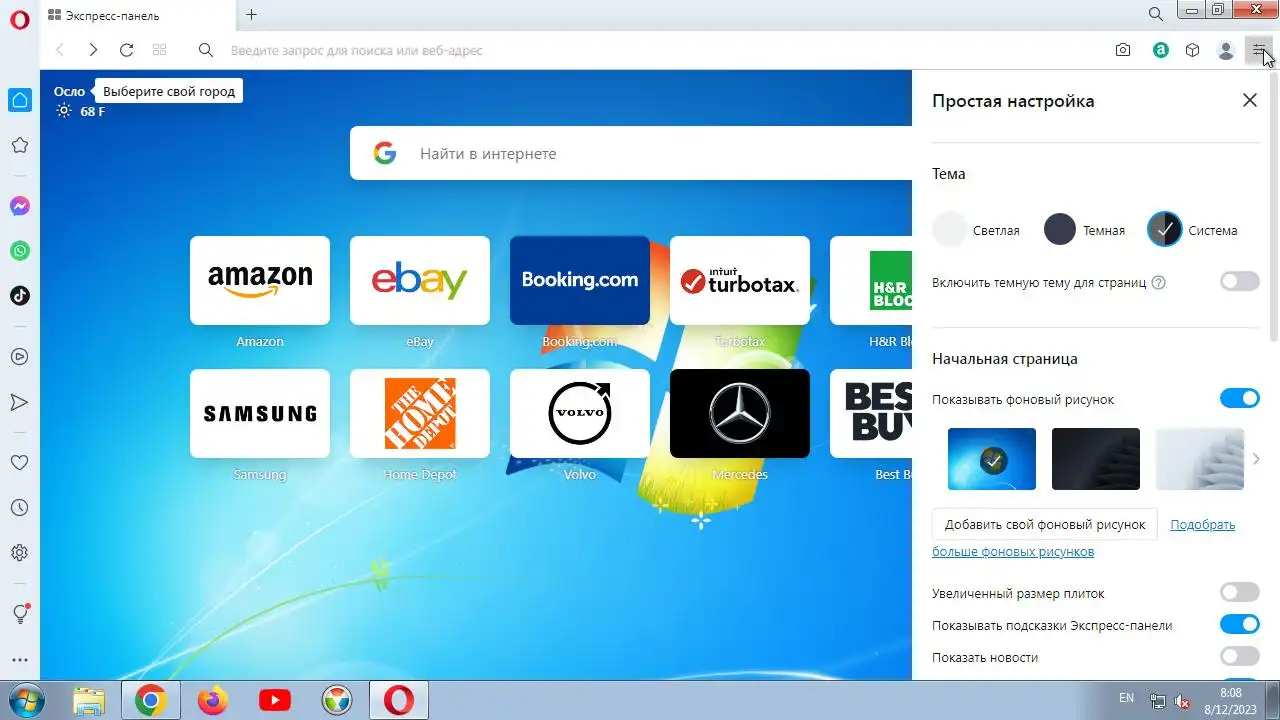Choose the blue Windows wallpaper thumbnail
Screen dimensions: 1280x720
(x=992, y=459)
